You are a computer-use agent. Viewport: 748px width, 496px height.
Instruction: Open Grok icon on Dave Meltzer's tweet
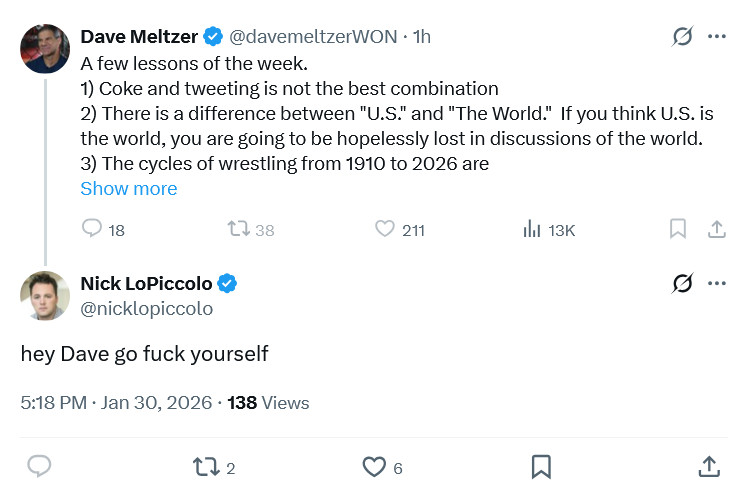pyautogui.click(x=682, y=37)
